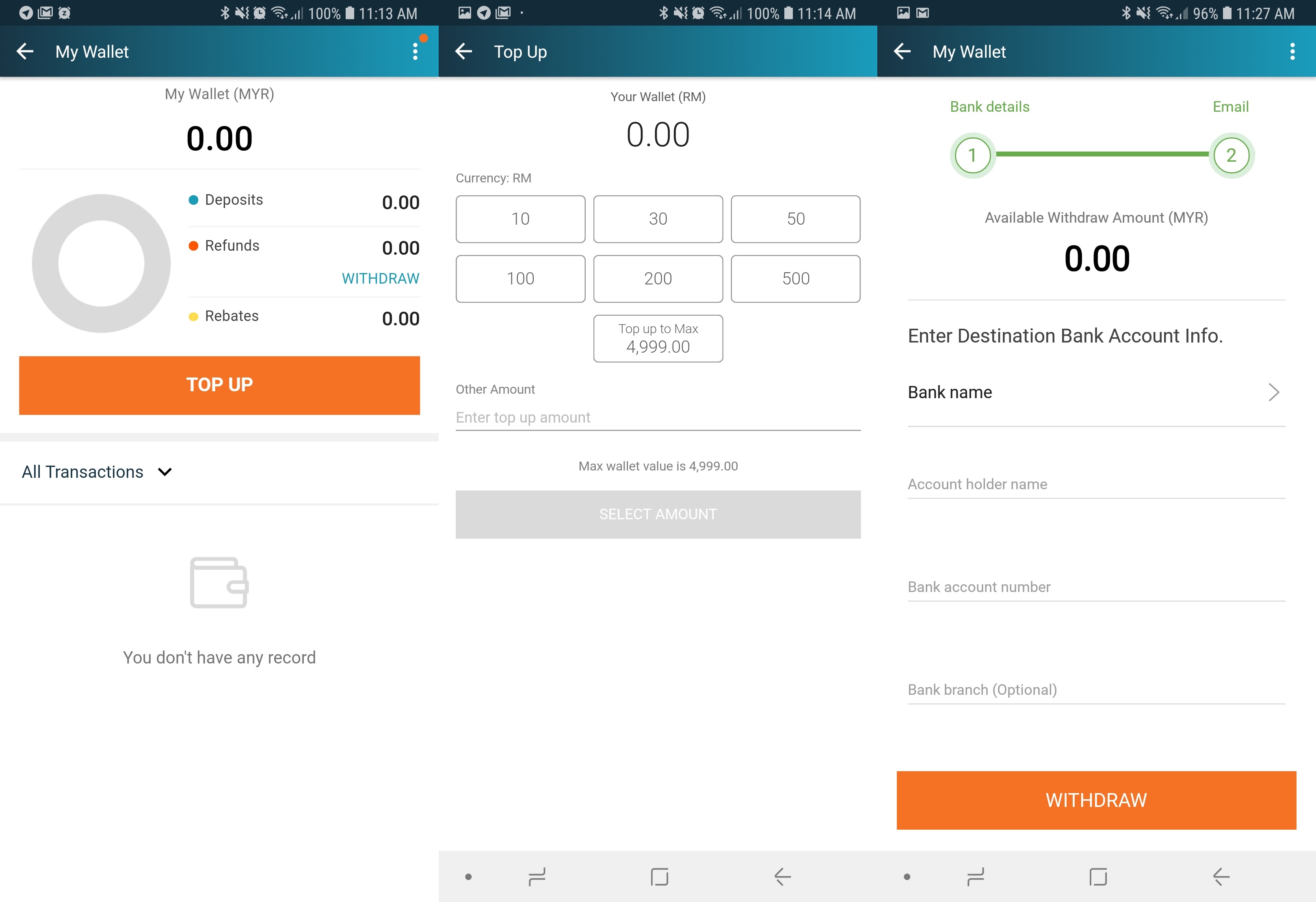Tap the Bank name selector arrow
This screenshot has width=1316, height=902.
[1275, 390]
